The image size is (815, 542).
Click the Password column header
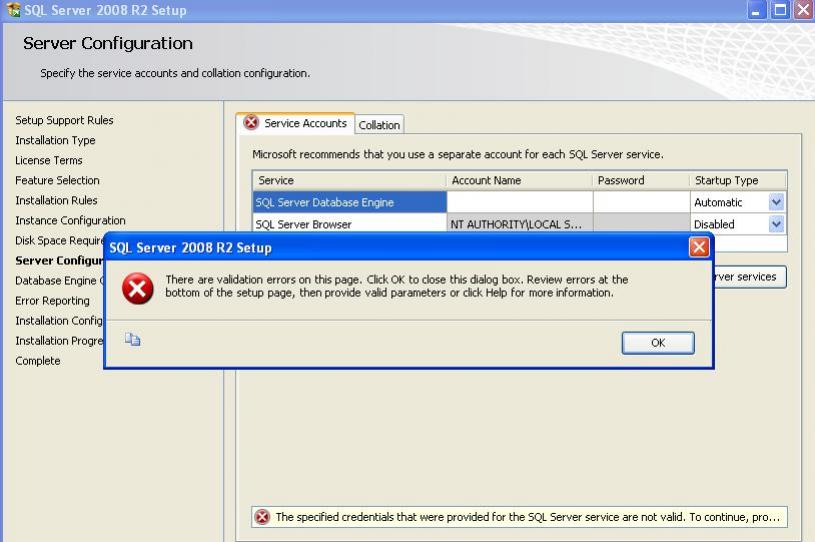click(641, 180)
